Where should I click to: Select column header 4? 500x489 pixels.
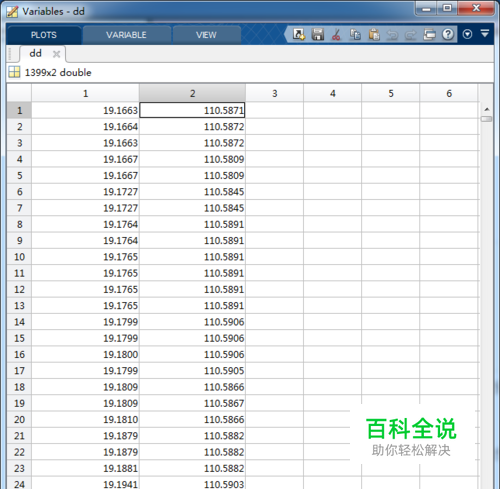click(333, 93)
